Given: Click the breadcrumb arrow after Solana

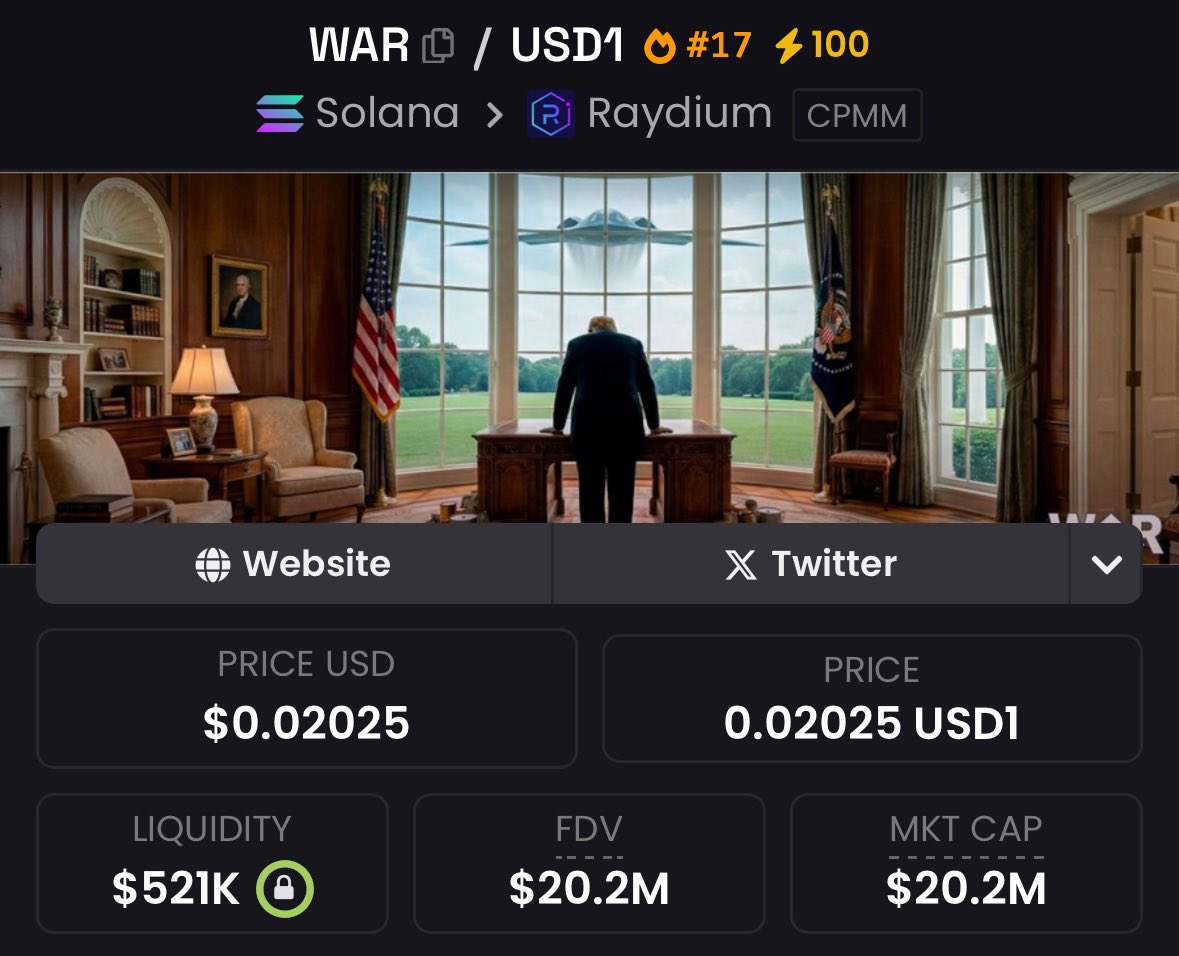Looking at the screenshot, I should [x=494, y=115].
